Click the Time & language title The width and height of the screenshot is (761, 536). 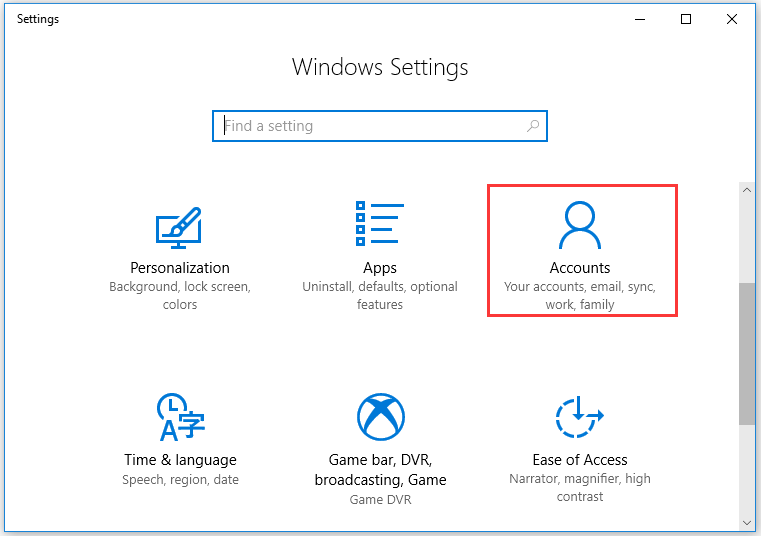pos(181,460)
